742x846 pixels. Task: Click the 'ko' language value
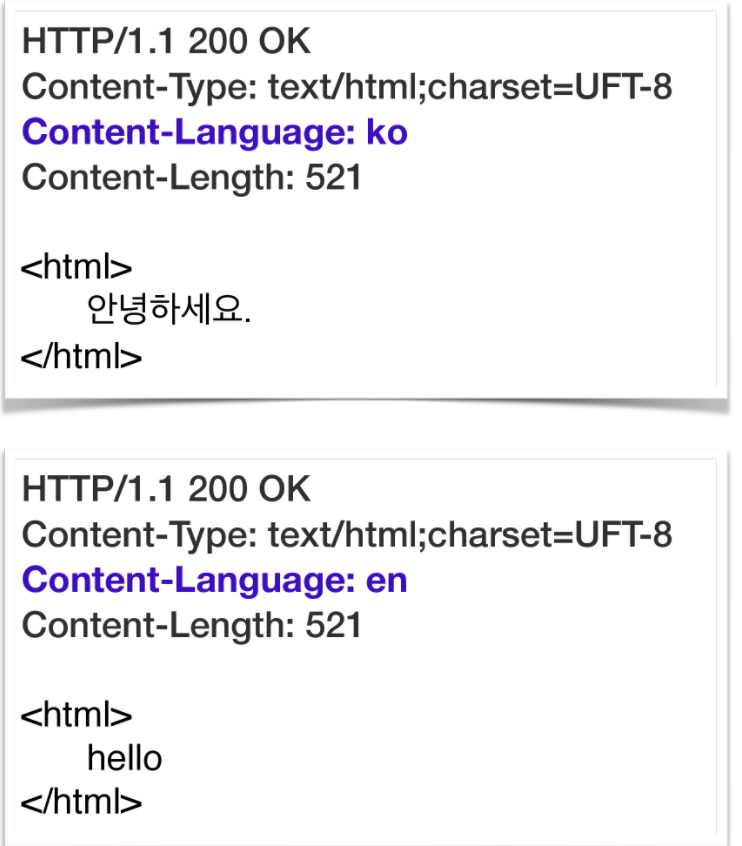coord(386,133)
